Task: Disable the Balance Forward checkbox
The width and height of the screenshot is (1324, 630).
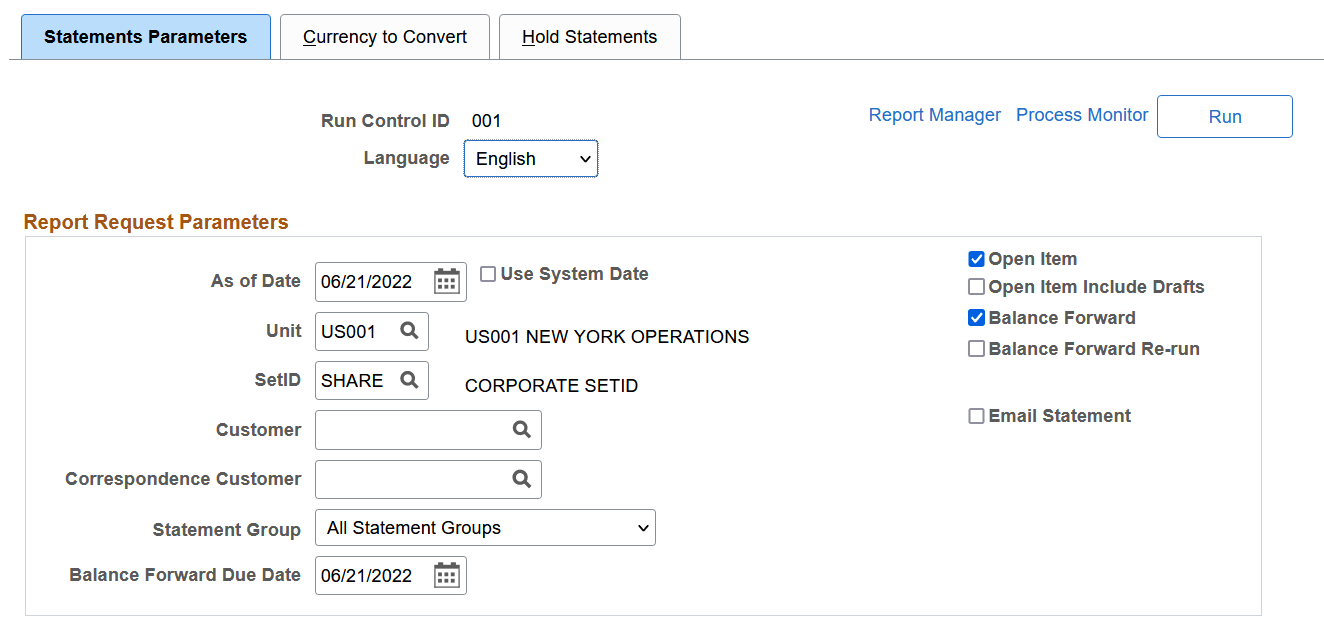Action: (976, 318)
